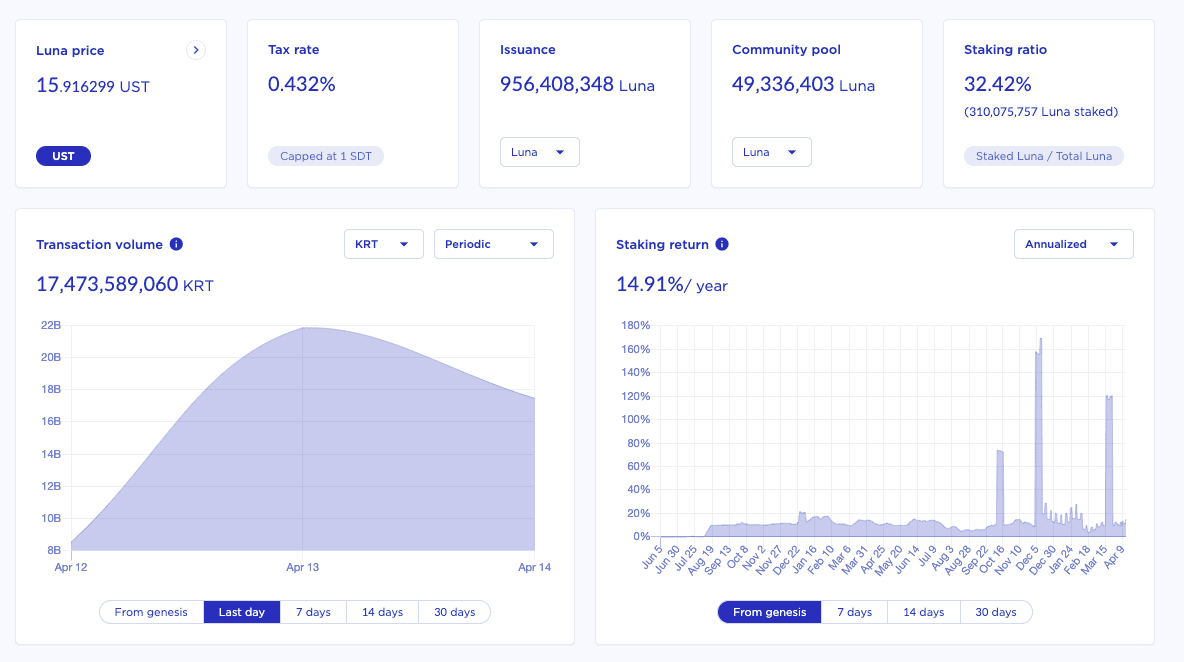Click the Apr 12 axis label
The height and width of the screenshot is (662, 1184).
pyautogui.click(x=71, y=567)
